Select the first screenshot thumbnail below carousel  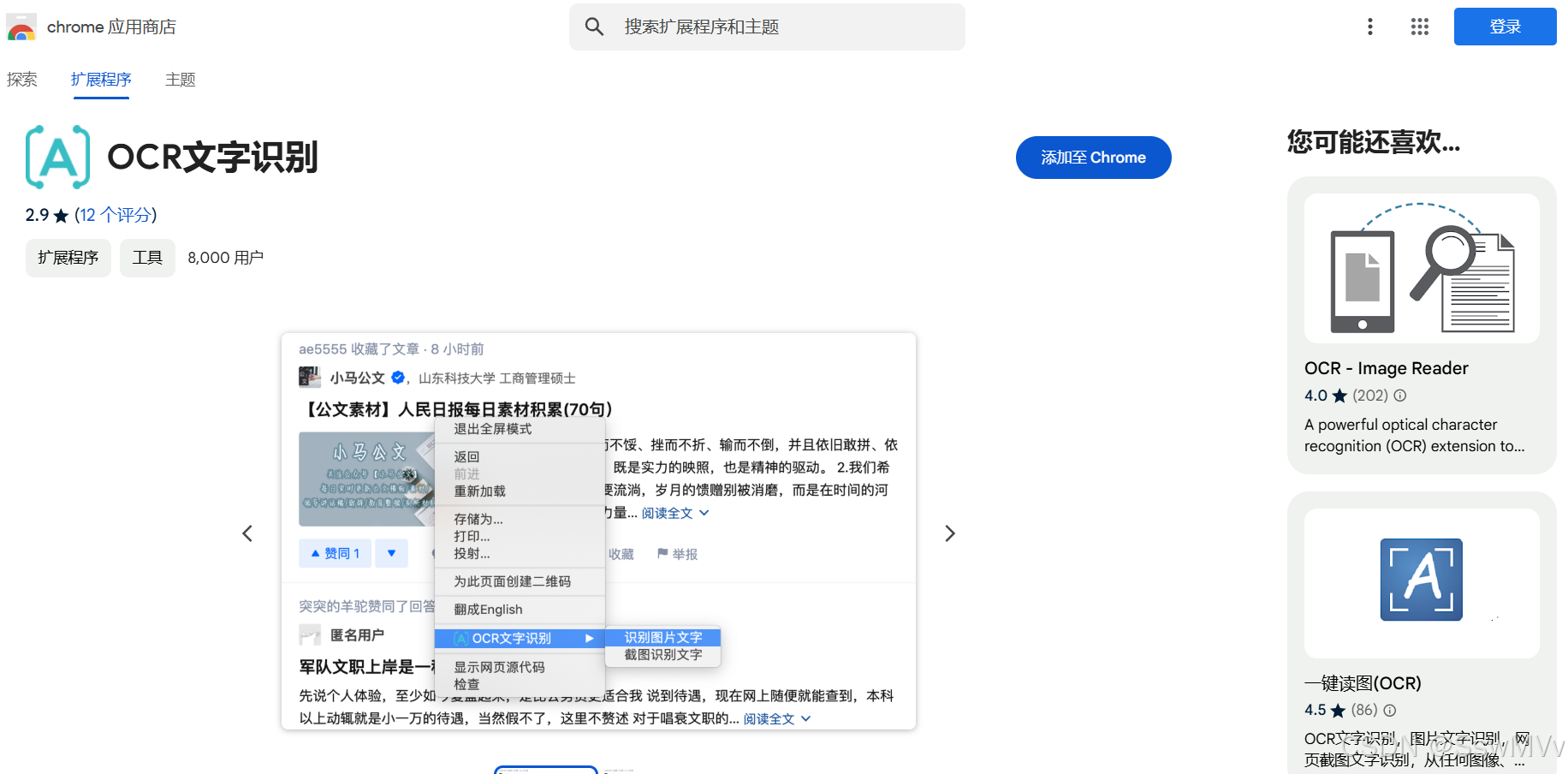click(x=546, y=770)
